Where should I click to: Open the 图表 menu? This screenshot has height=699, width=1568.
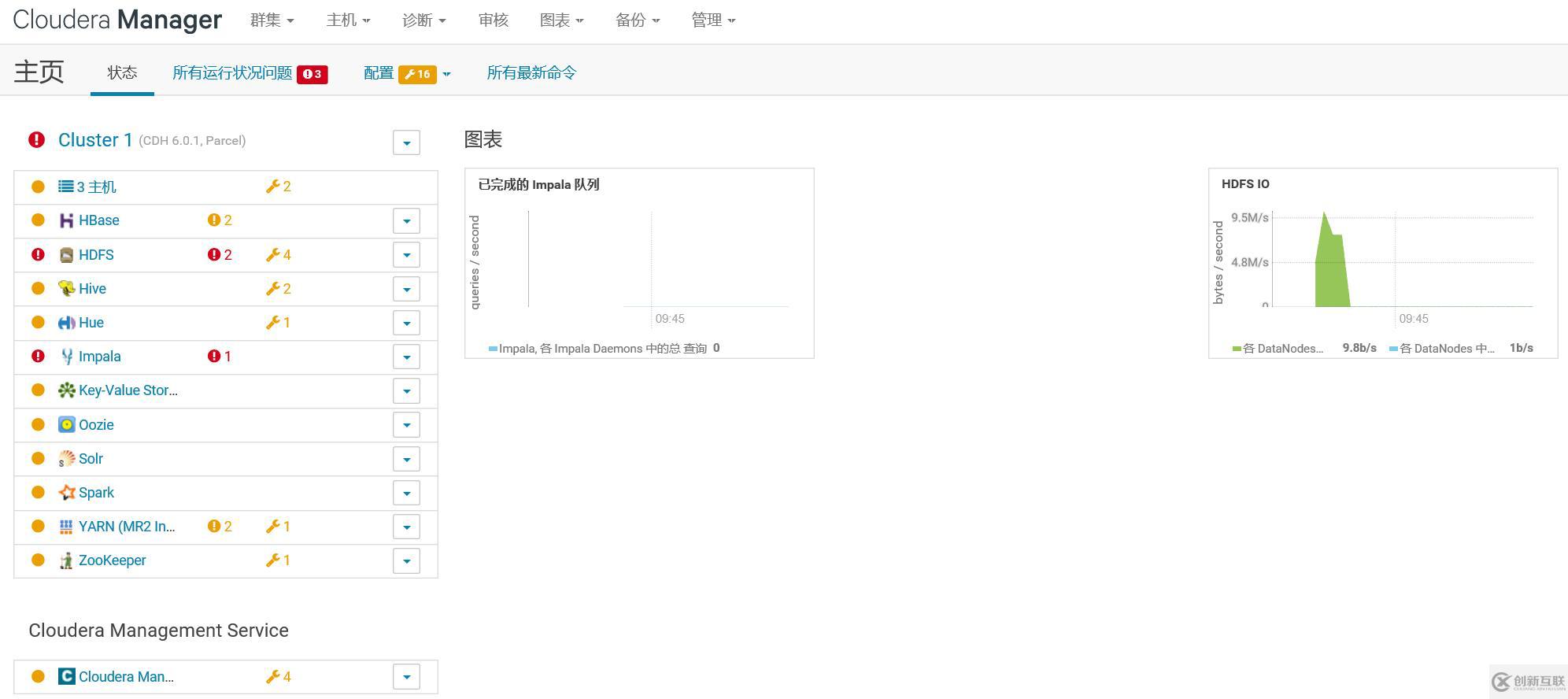(x=562, y=20)
